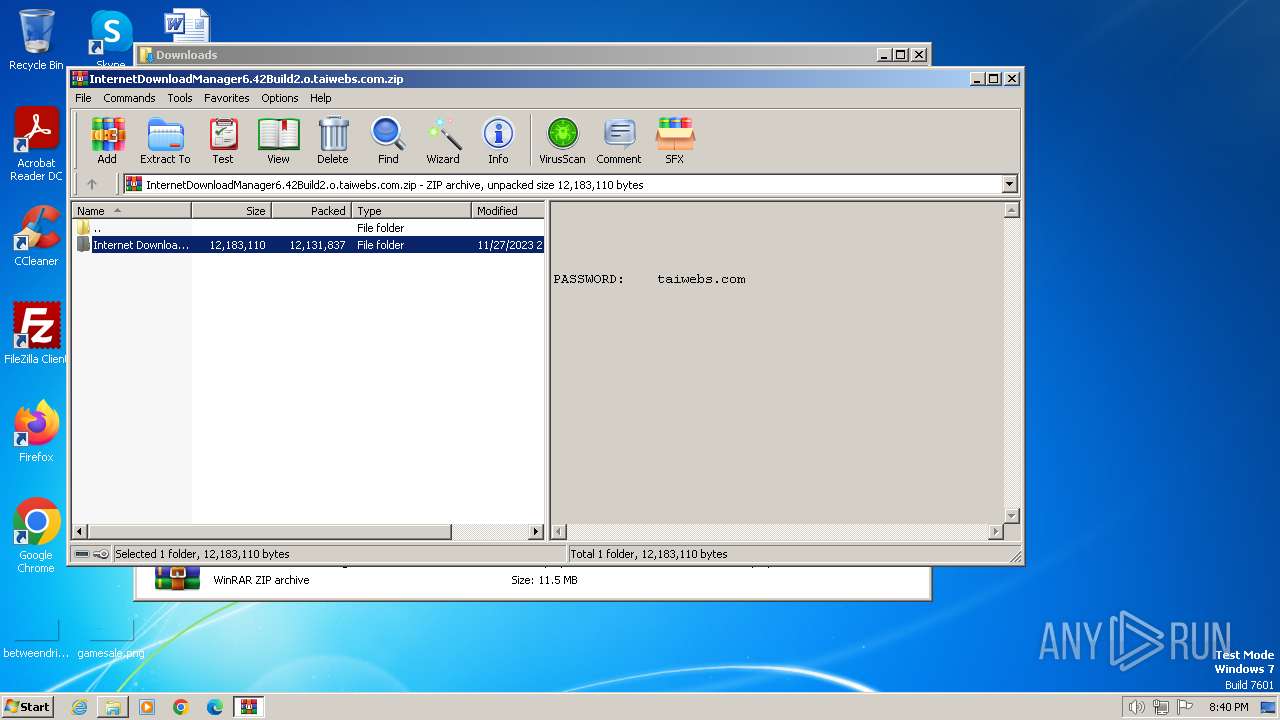Start VirusScan on the archive
This screenshot has height=720, width=1280.
[x=562, y=140]
